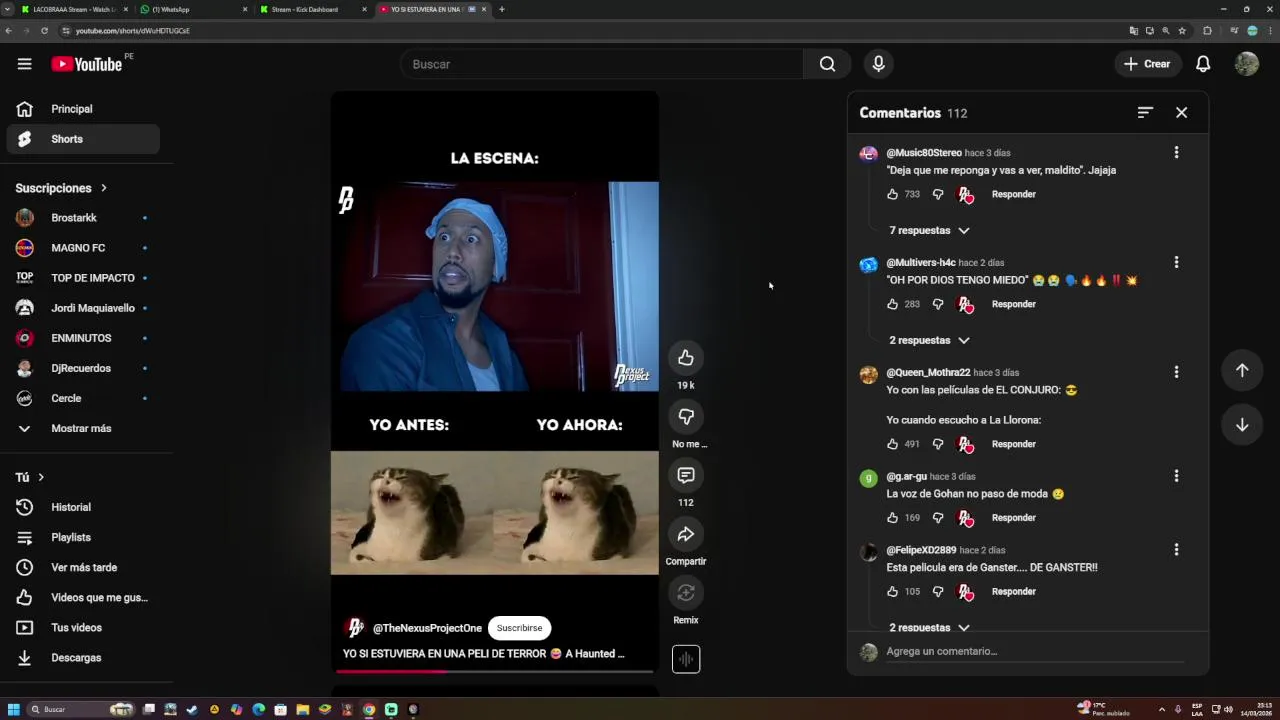
Task: Select Principal in the sidebar
Action: 84,109
